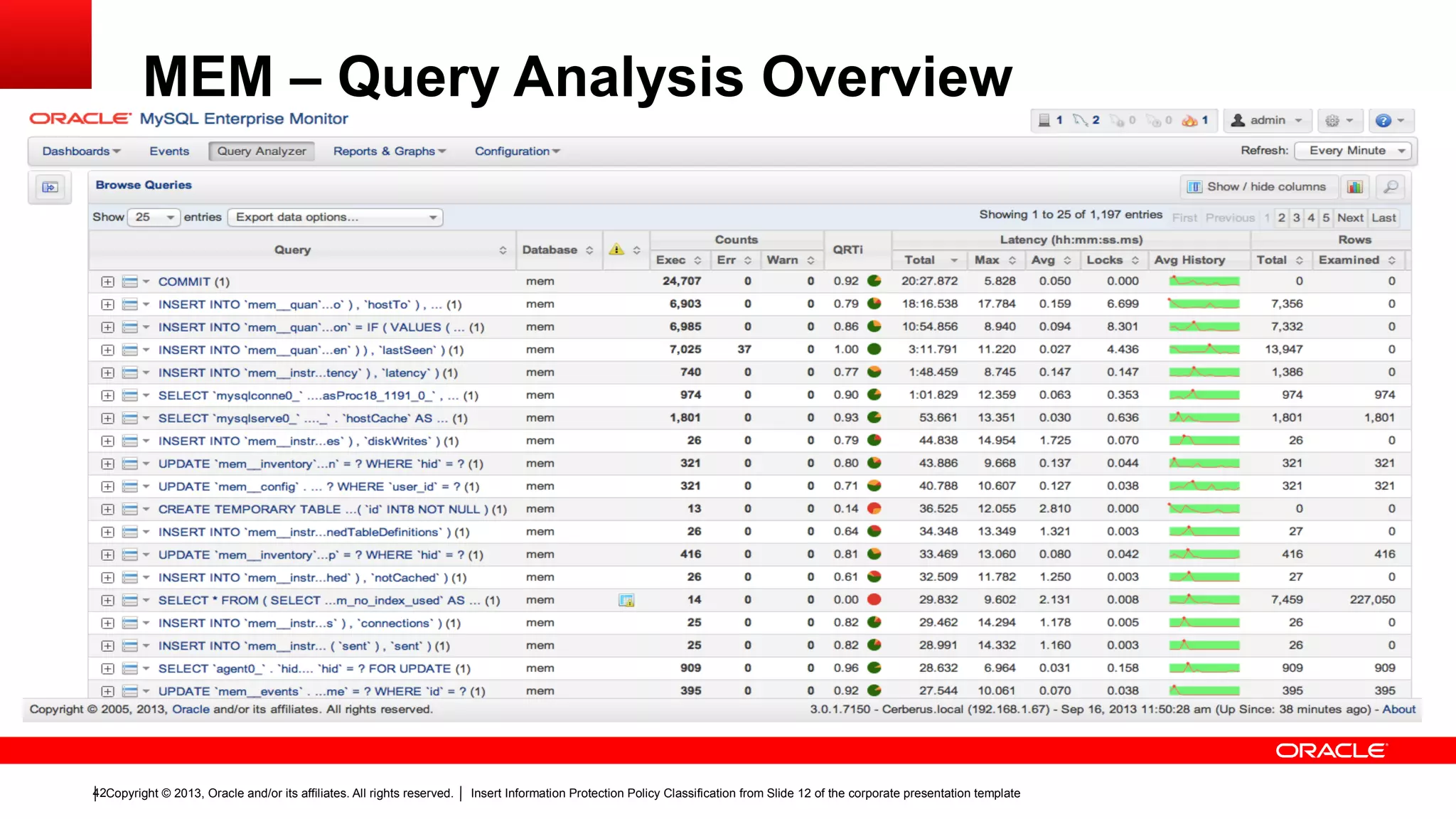Click the detail icon in UPDATE mem__events row
This screenshot has height=819, width=1456.
click(130, 692)
